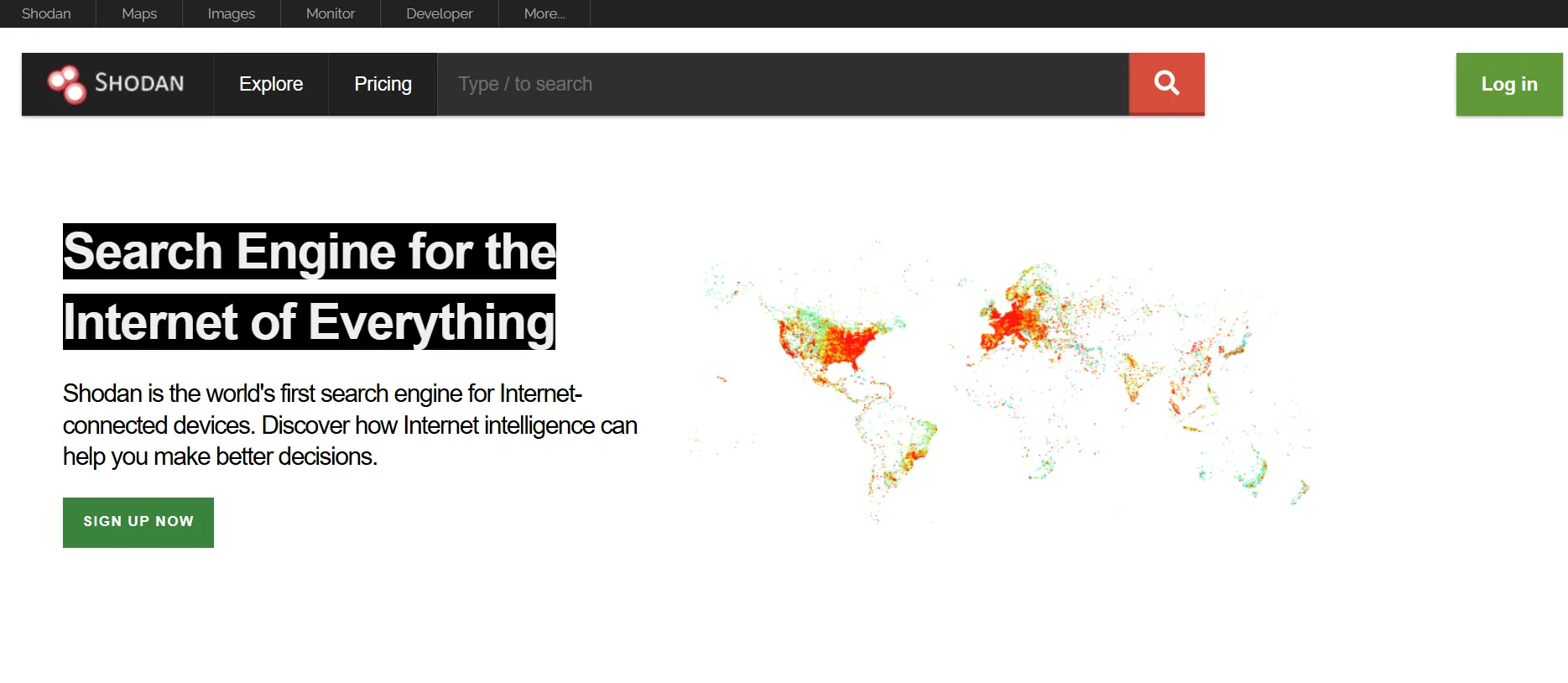Viewport: 1568px width, 683px height.
Task: Open Images from the top bar
Action: click(x=232, y=13)
